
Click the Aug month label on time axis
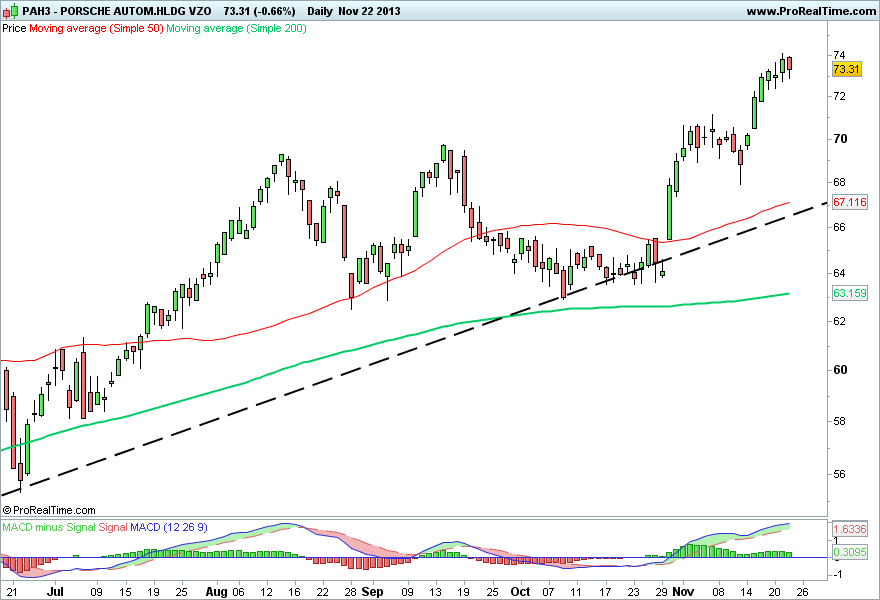(216, 592)
